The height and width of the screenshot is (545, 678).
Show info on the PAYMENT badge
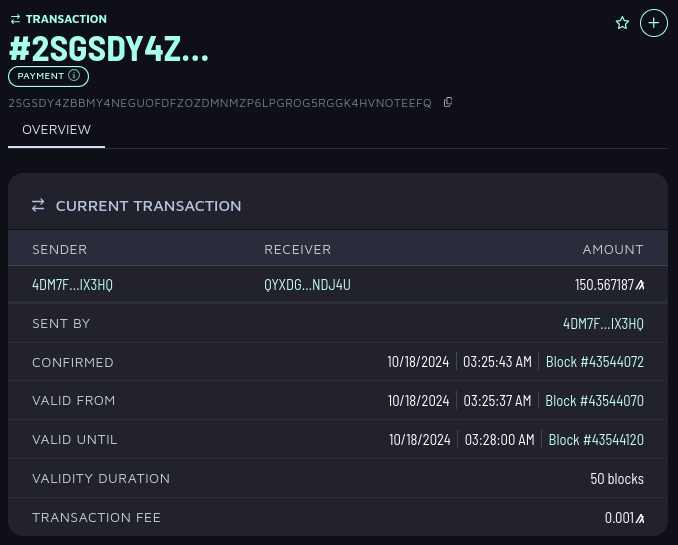click(74, 75)
